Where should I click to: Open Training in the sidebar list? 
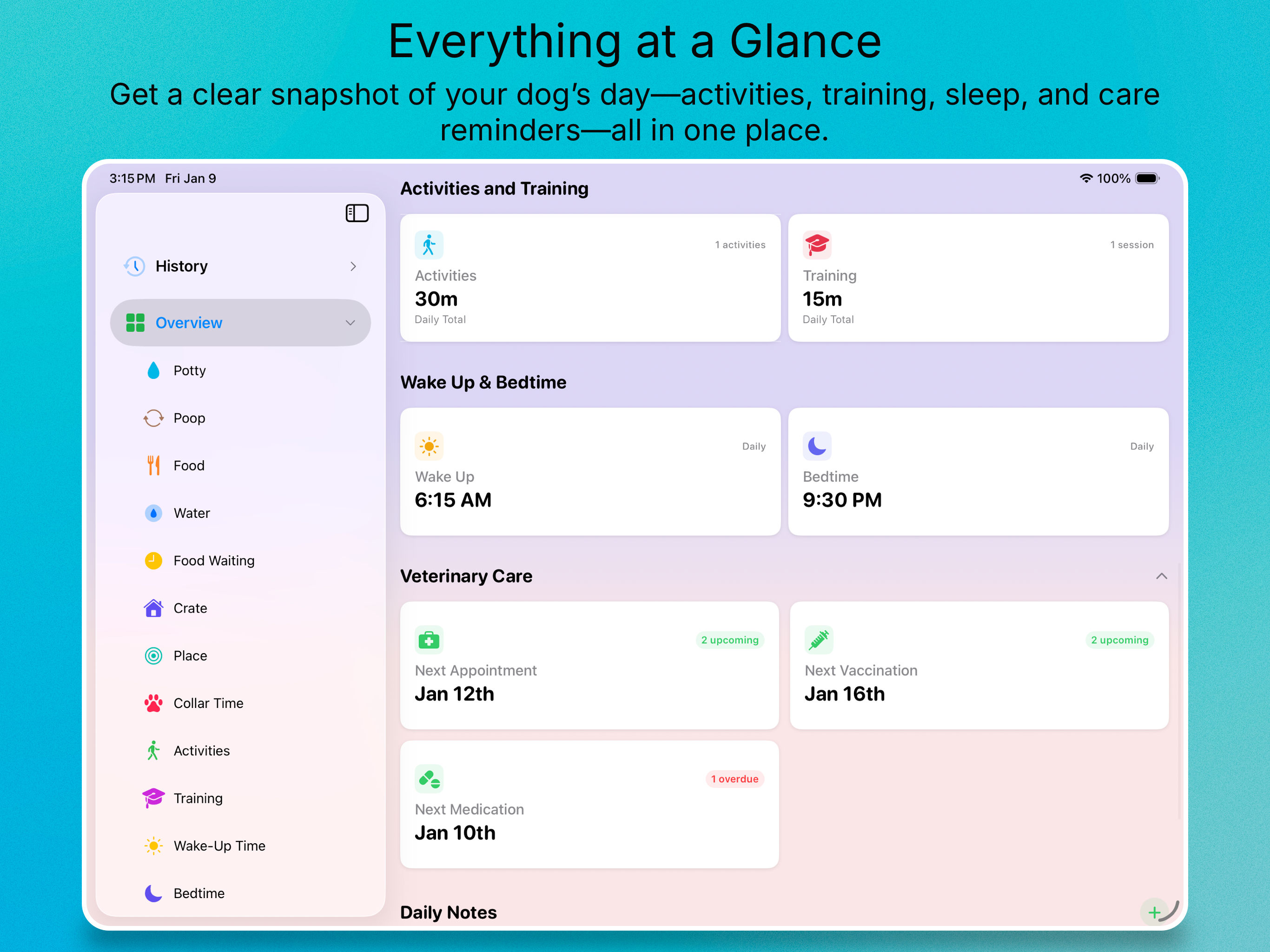click(240, 798)
